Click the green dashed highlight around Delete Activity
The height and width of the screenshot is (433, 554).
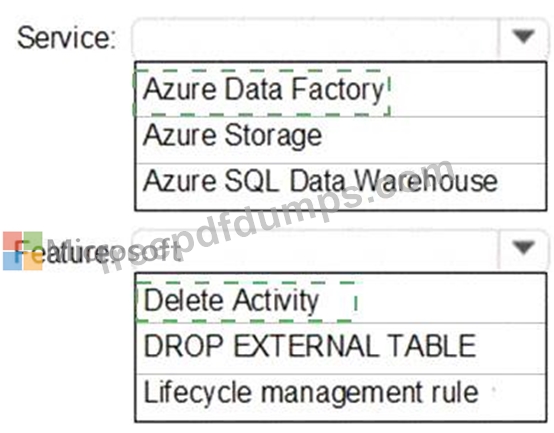(x=246, y=302)
